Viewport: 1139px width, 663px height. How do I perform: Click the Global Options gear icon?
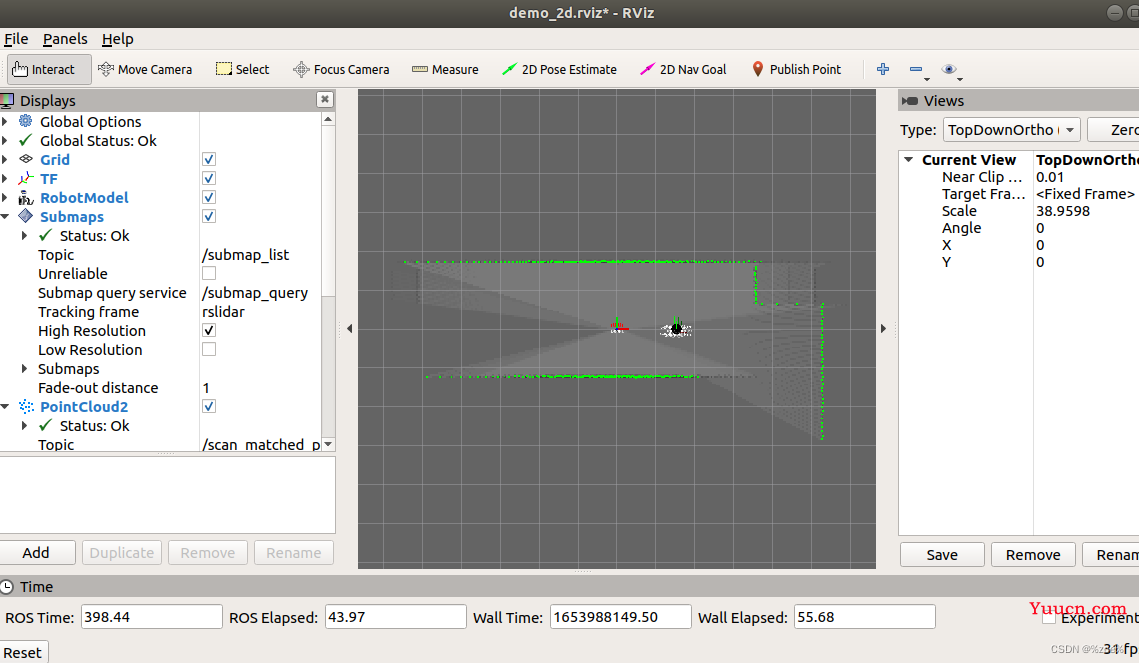pyautogui.click(x=25, y=121)
